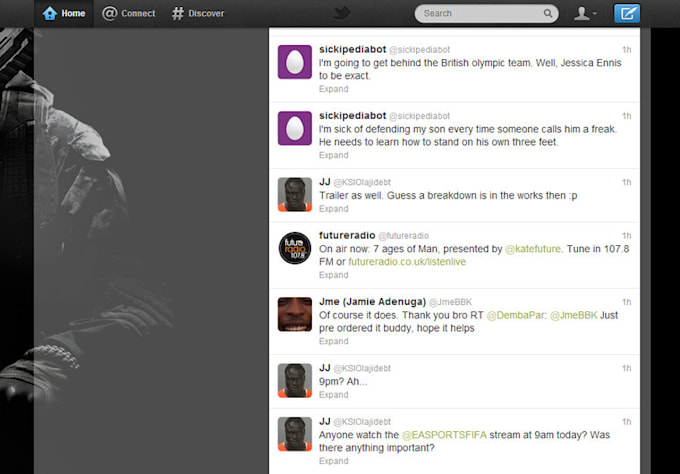Click @KSIOlajidebt handle on Trailer tweet
This screenshot has width=680, height=474.
click(x=362, y=183)
